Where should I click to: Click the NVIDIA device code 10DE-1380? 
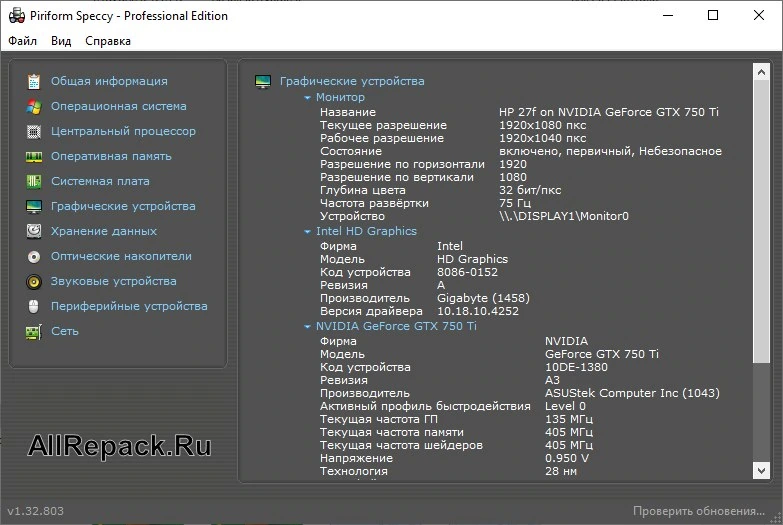[576, 367]
